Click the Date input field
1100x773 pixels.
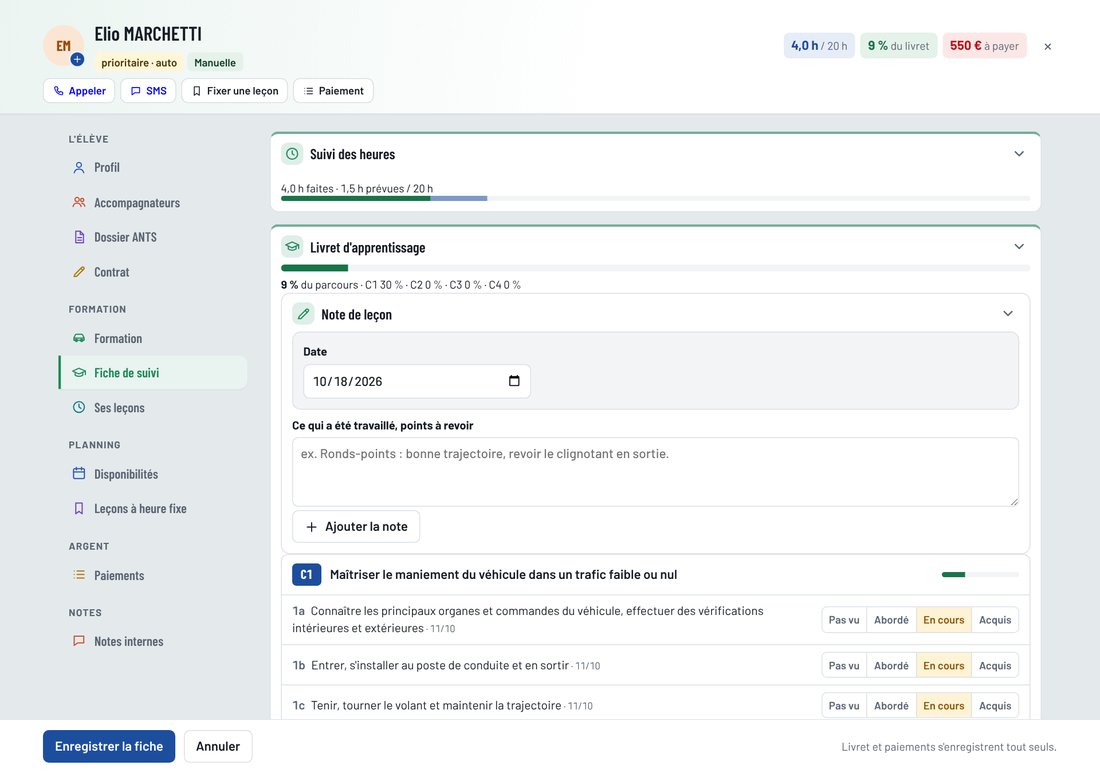coord(417,381)
